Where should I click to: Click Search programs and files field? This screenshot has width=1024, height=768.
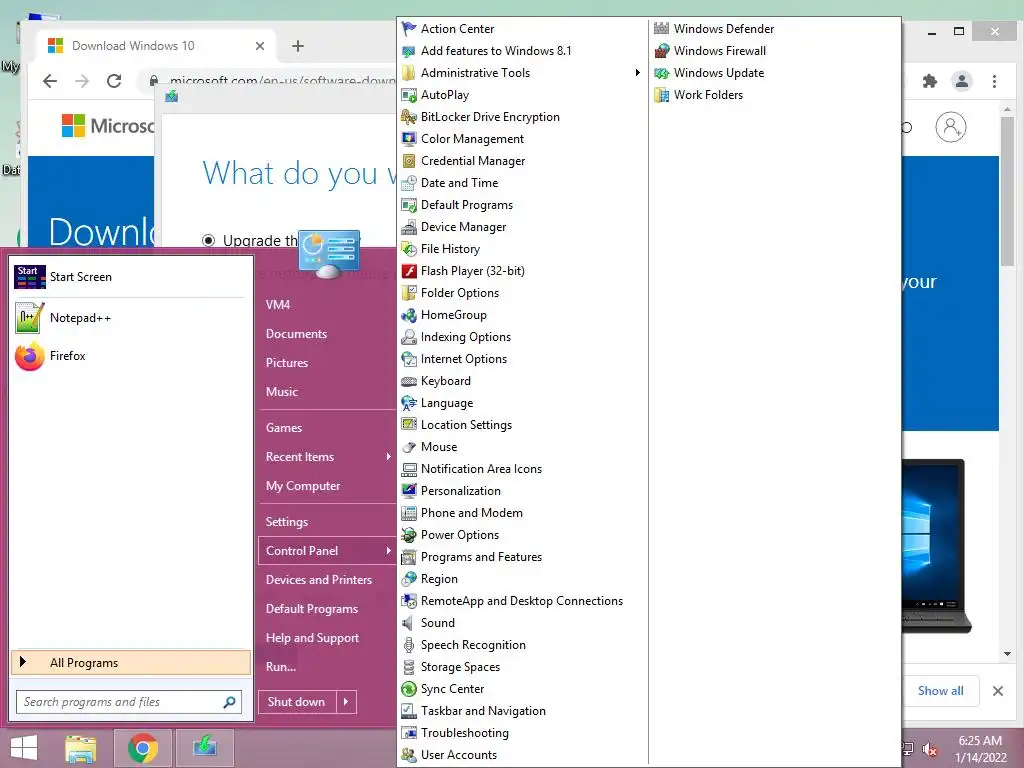pos(129,702)
